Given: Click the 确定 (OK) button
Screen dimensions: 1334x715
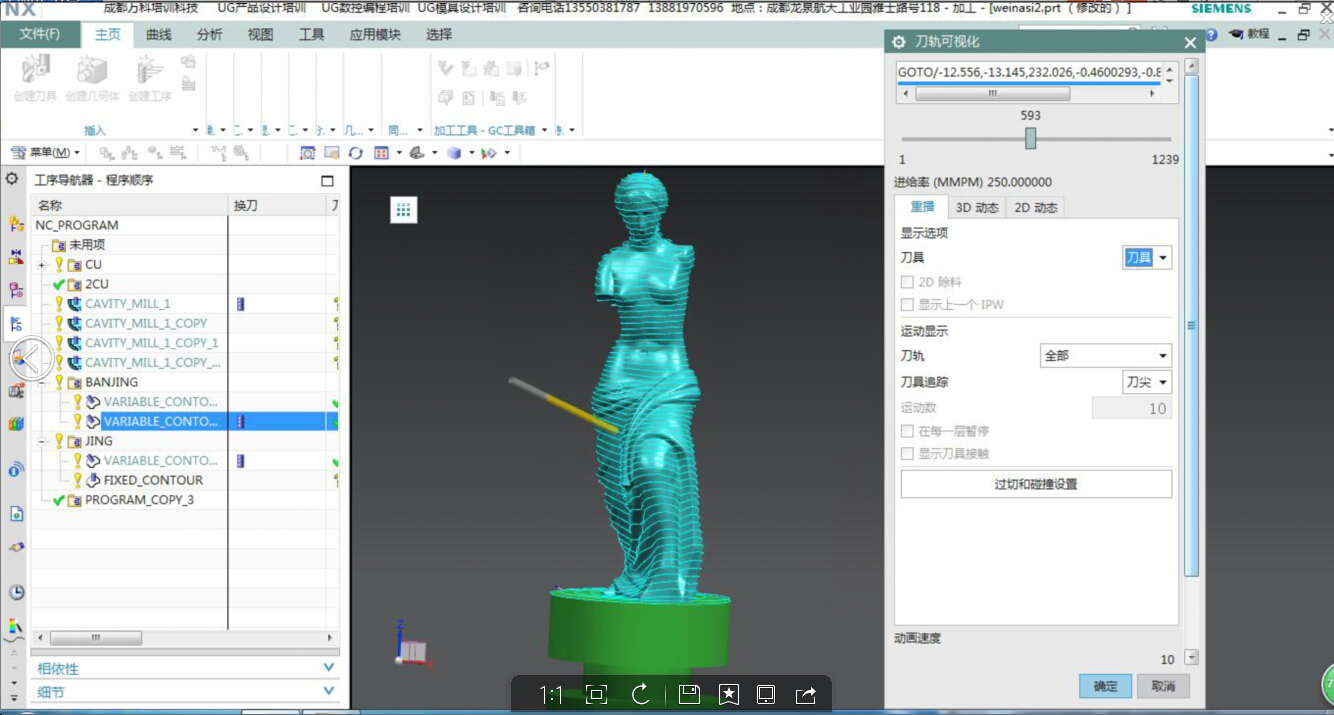Looking at the screenshot, I should click(1105, 686).
